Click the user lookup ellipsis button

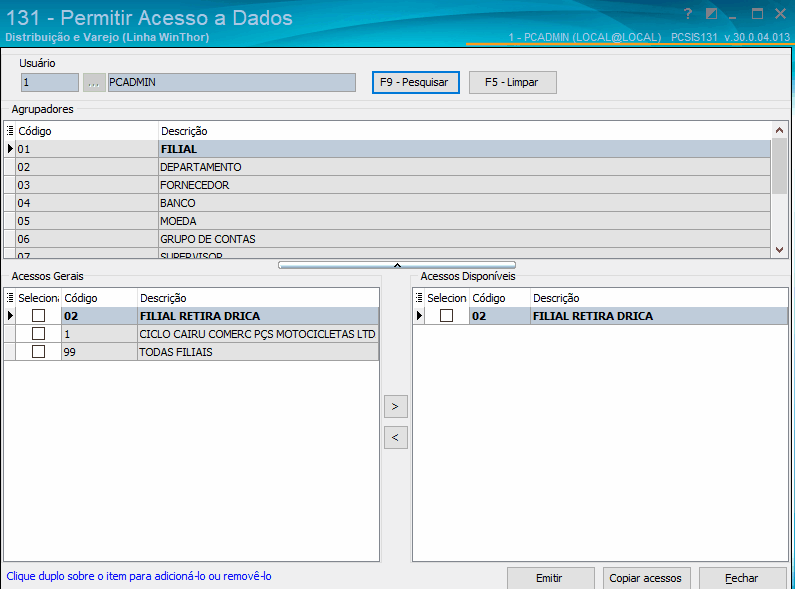94,83
